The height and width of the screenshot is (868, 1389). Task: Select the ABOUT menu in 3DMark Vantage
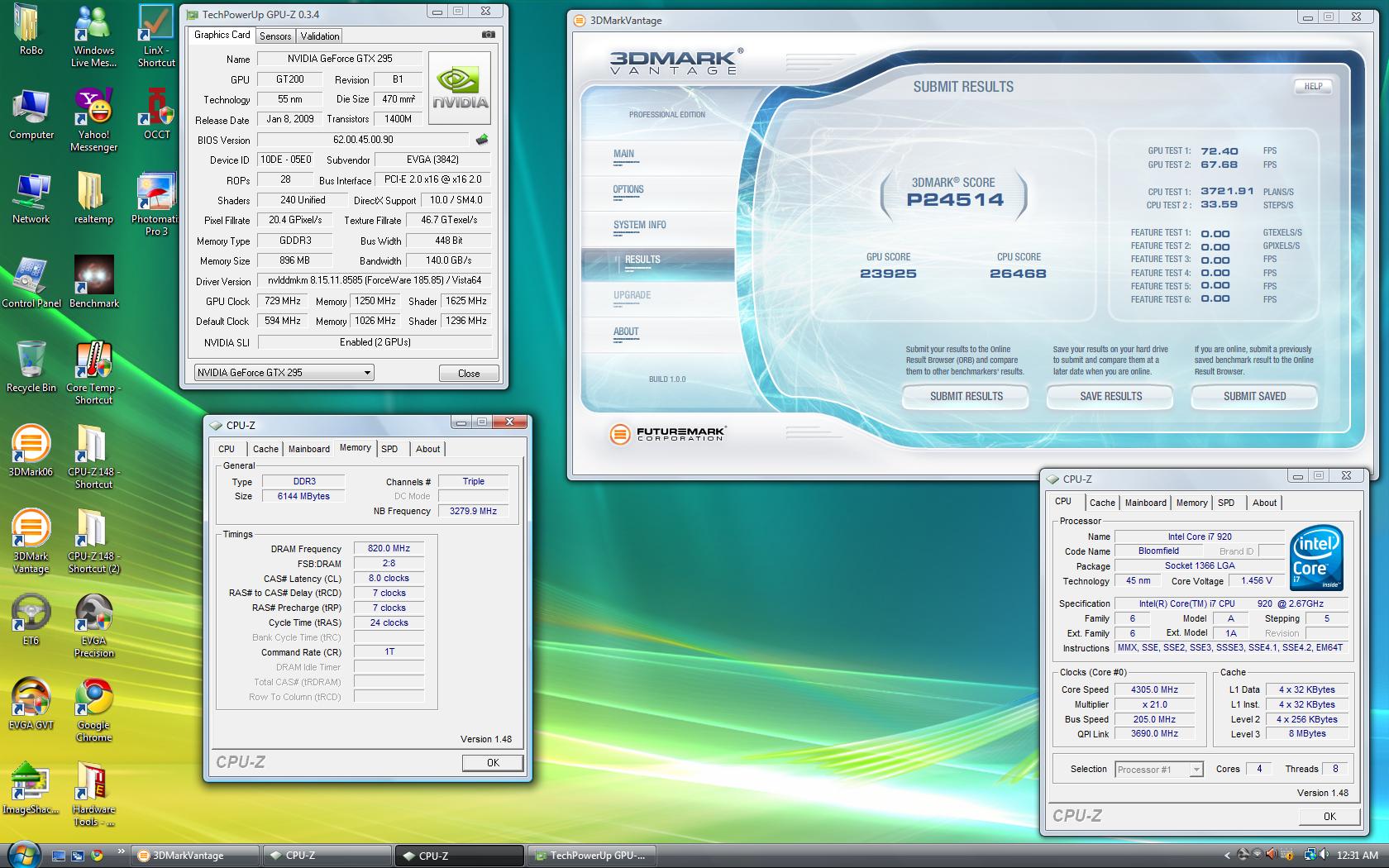pos(626,331)
